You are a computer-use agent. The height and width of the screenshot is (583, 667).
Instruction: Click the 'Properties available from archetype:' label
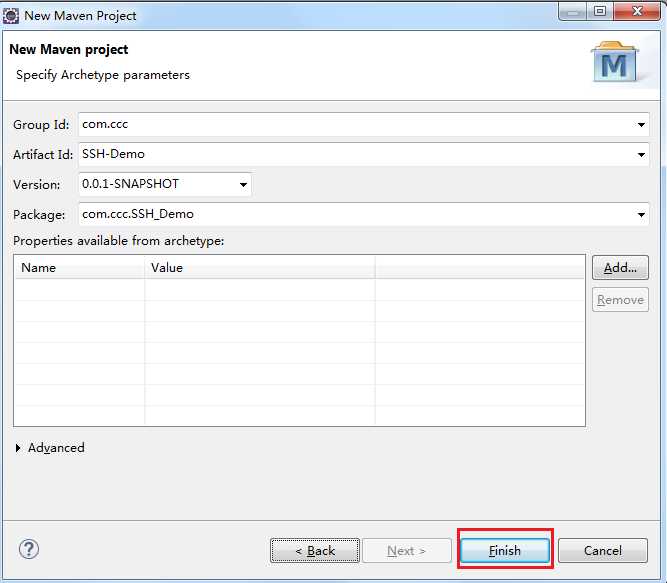[x=119, y=241]
